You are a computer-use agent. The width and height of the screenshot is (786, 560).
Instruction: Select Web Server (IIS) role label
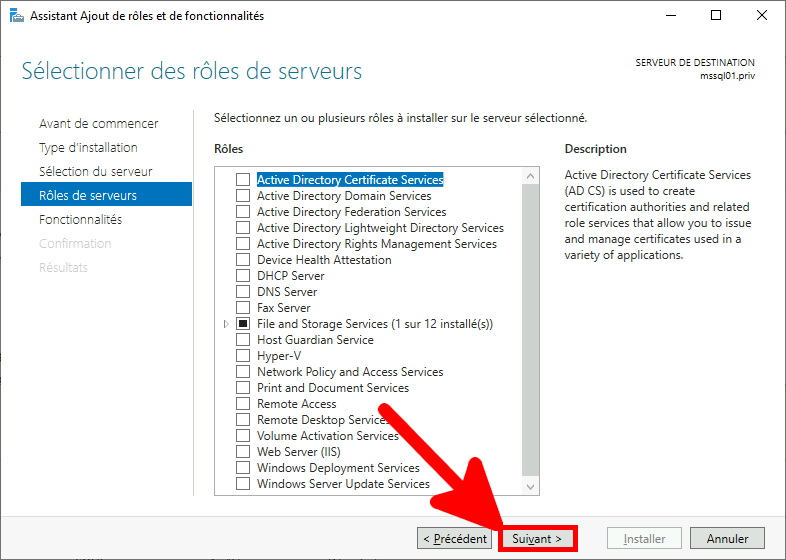[x=299, y=452]
